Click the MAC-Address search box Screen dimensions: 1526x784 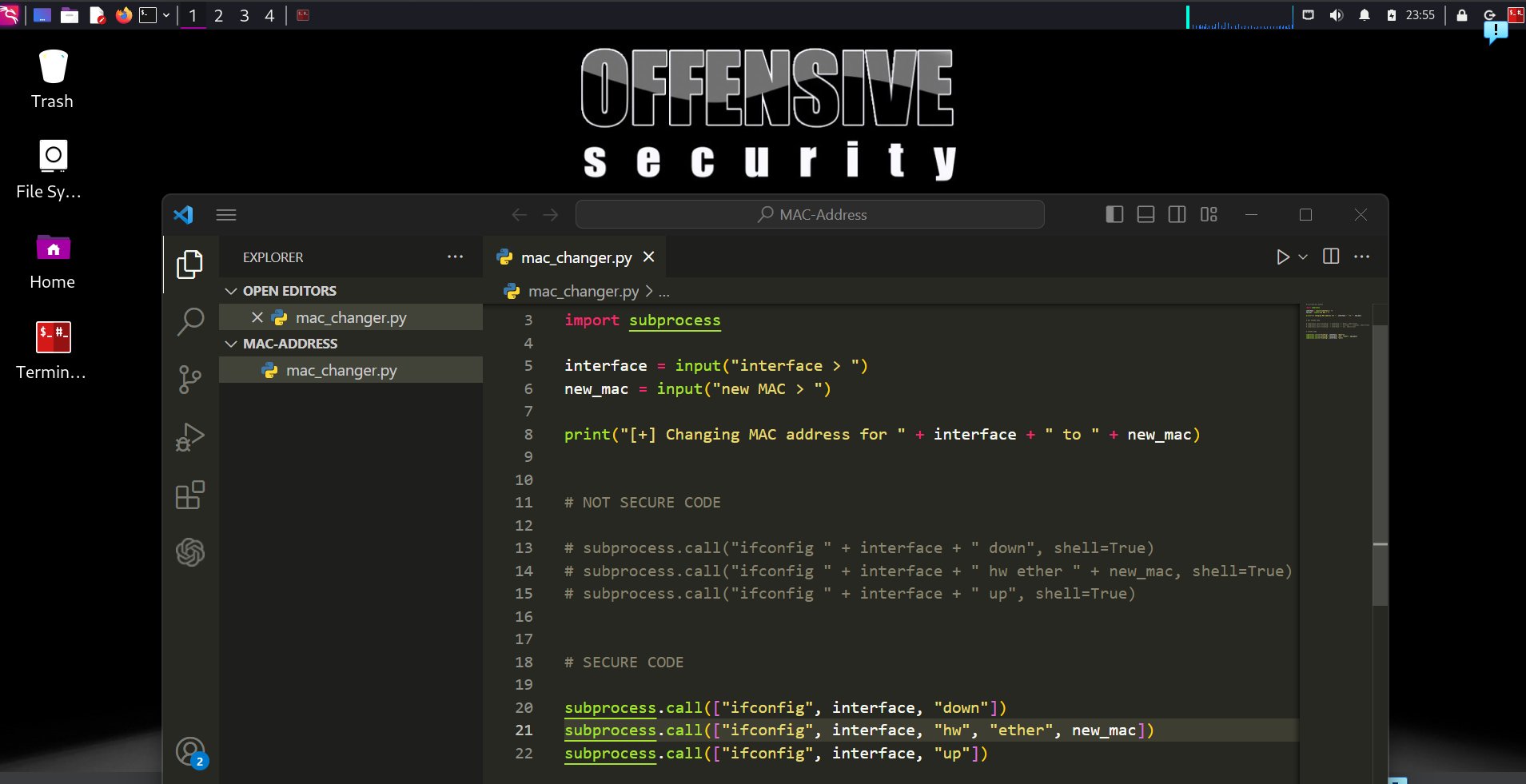pyautogui.click(x=809, y=214)
